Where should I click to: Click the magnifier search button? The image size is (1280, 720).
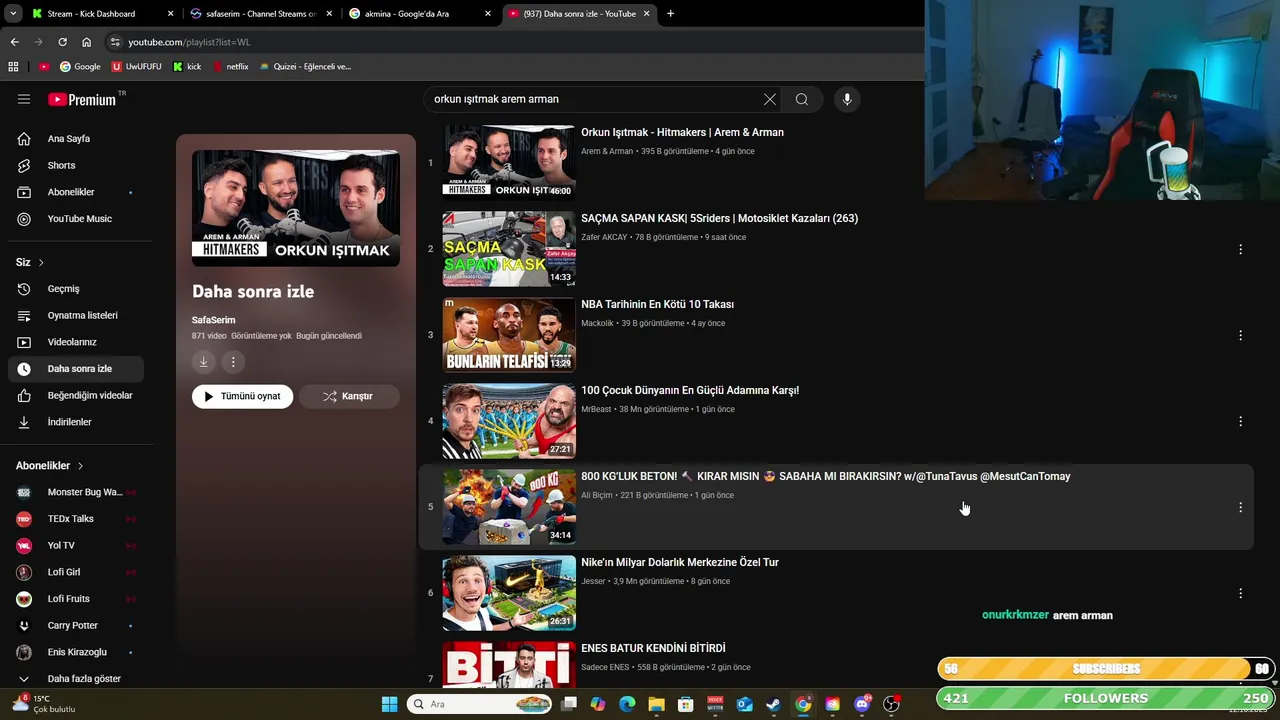click(x=801, y=99)
